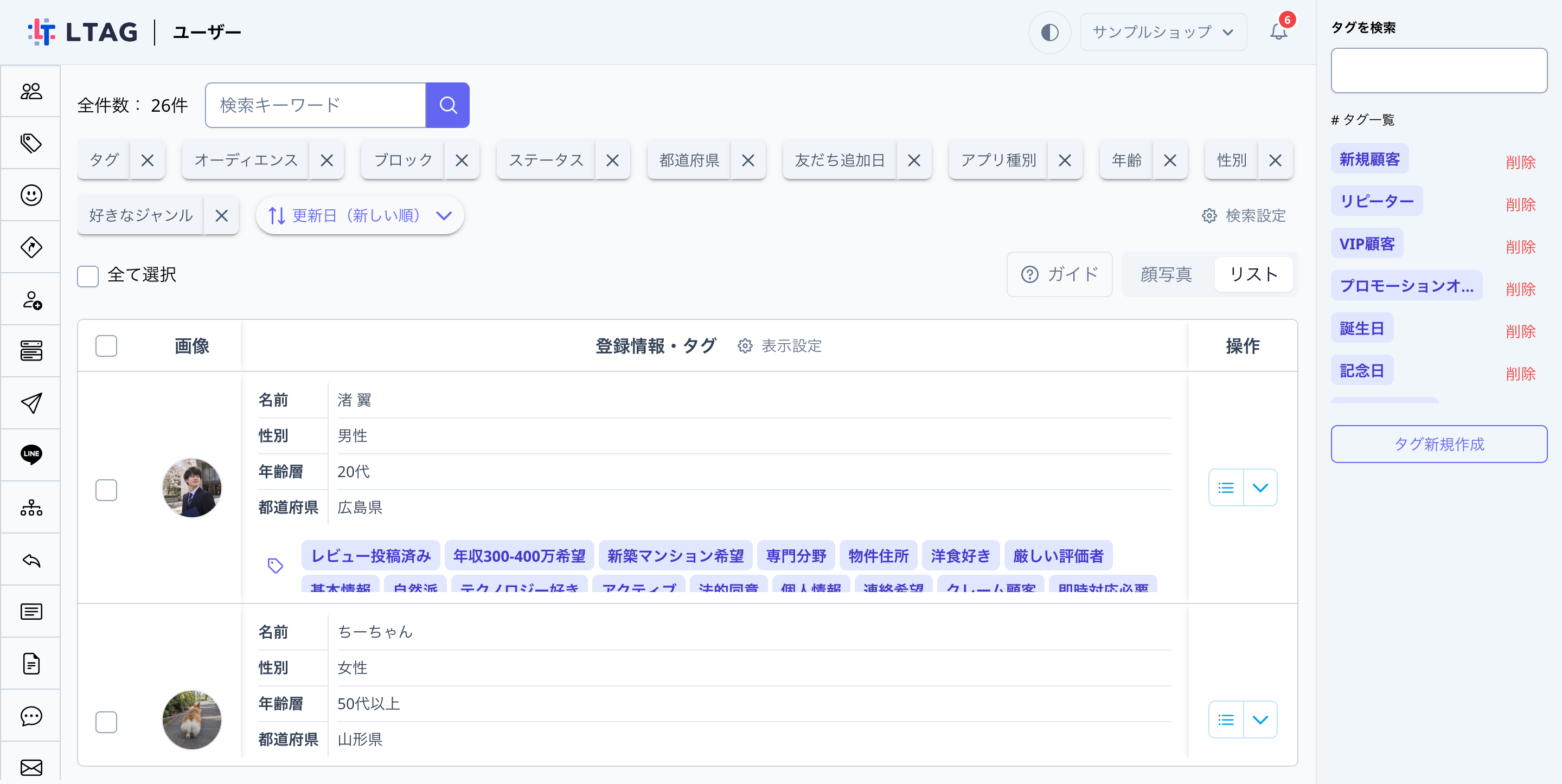
Task: Click the blue search magnifier button
Action: click(x=447, y=105)
